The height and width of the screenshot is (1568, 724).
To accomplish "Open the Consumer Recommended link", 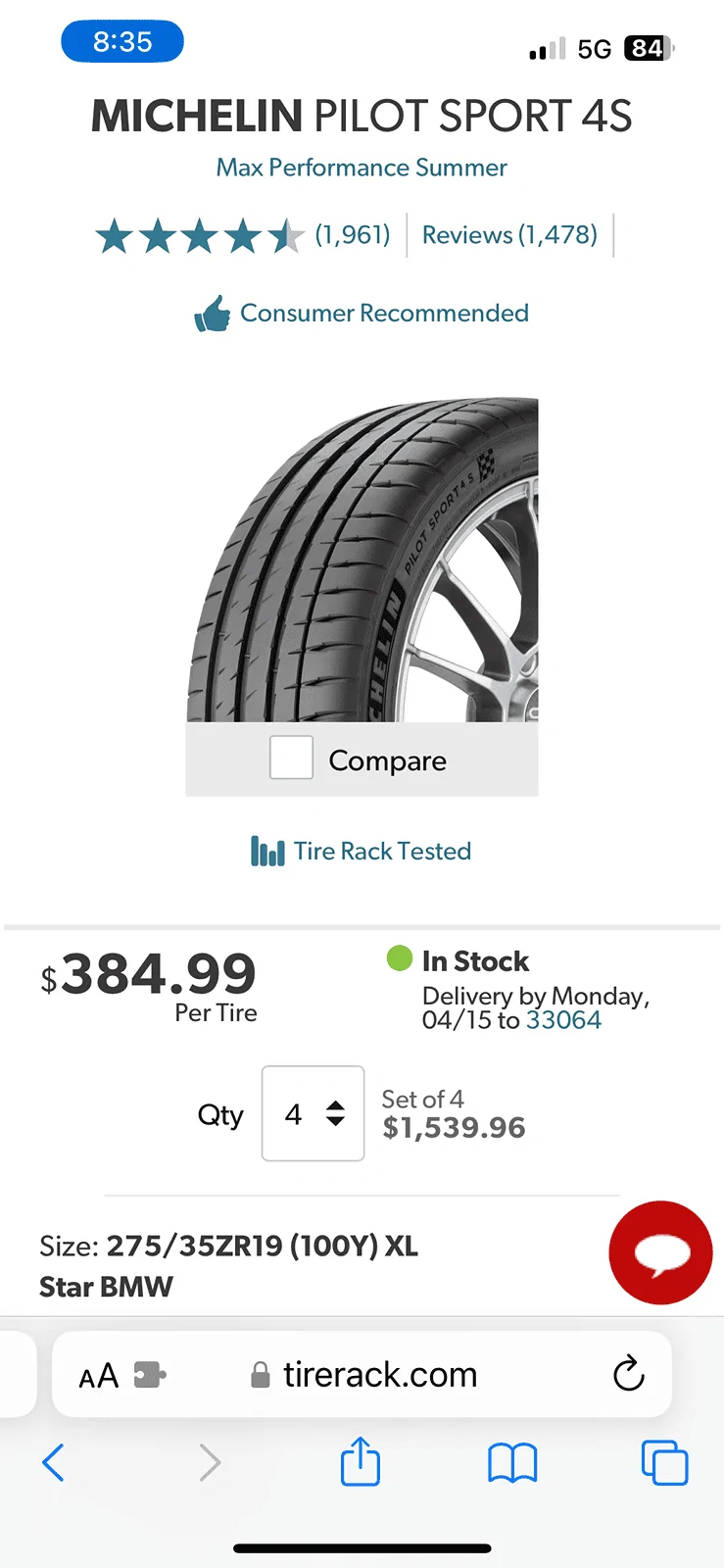I will coord(384,314).
